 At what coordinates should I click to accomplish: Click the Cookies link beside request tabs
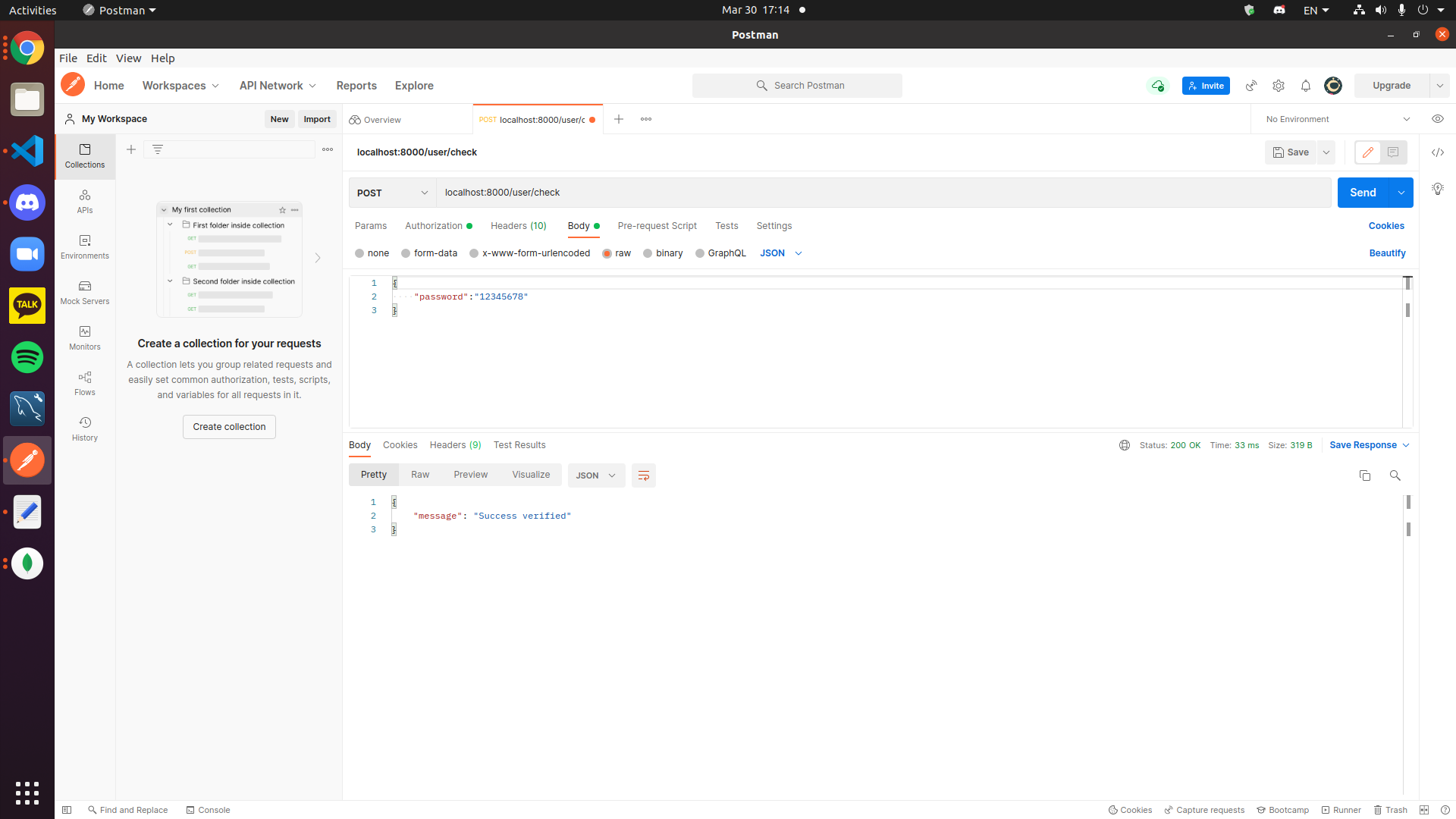[1386, 226]
